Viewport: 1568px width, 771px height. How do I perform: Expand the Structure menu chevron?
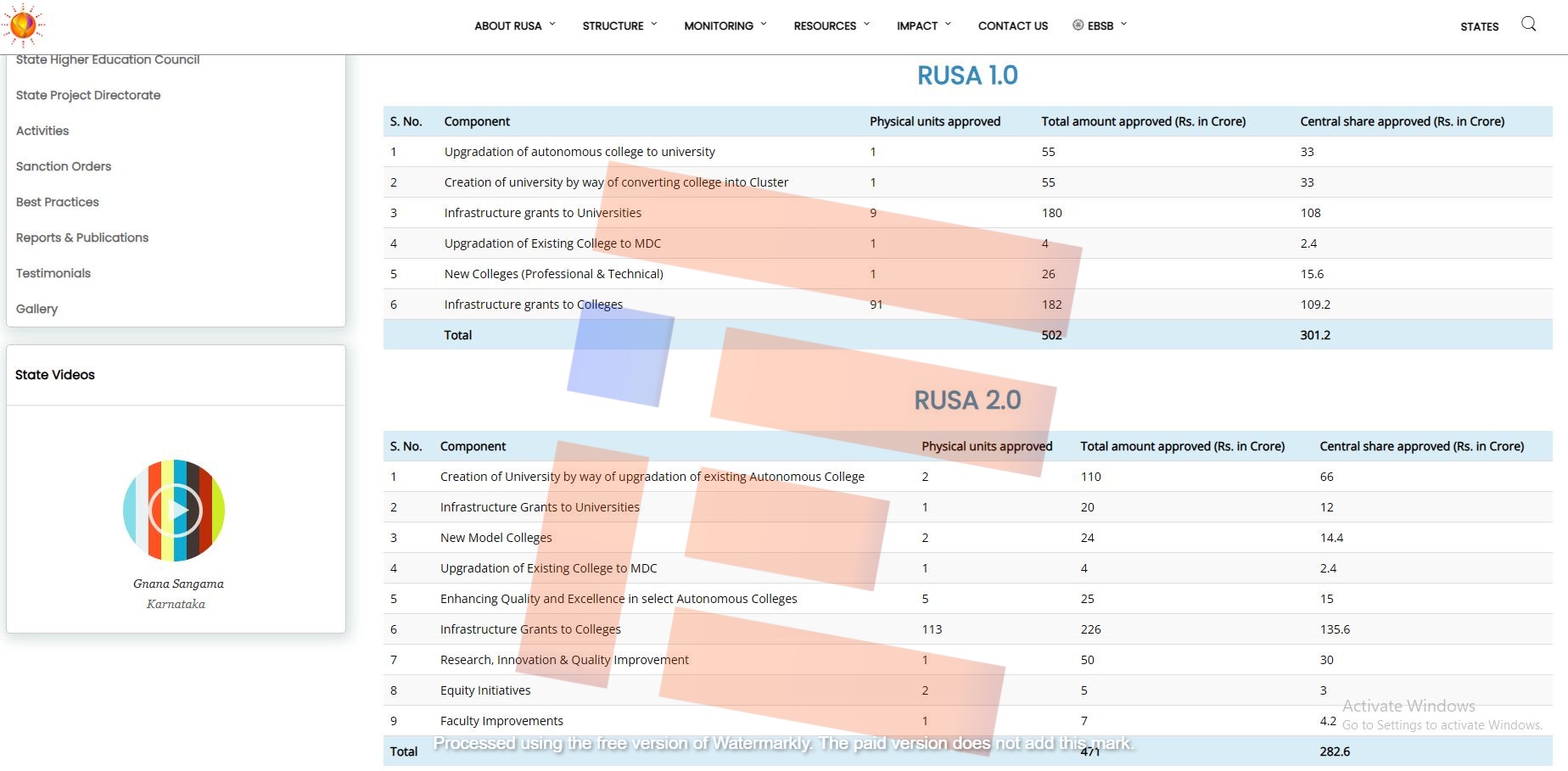[x=654, y=25]
